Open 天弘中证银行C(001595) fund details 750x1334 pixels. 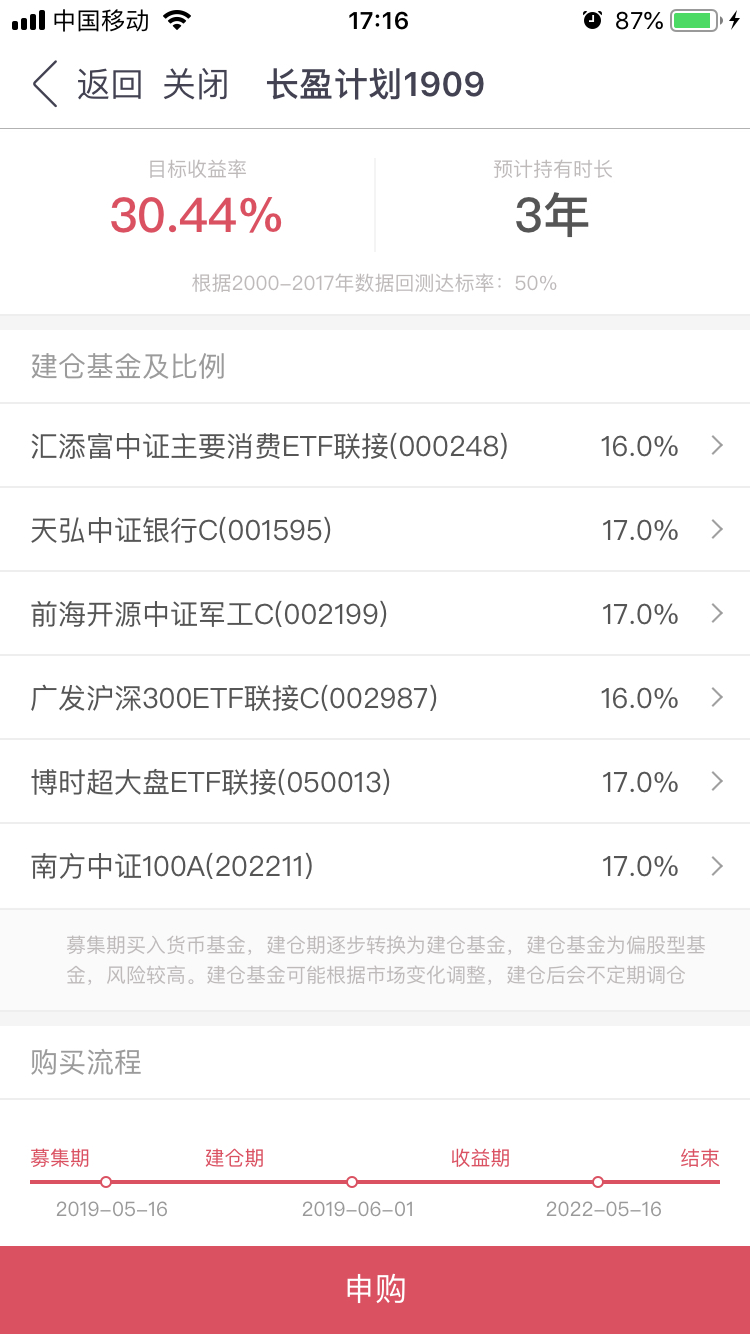375,530
